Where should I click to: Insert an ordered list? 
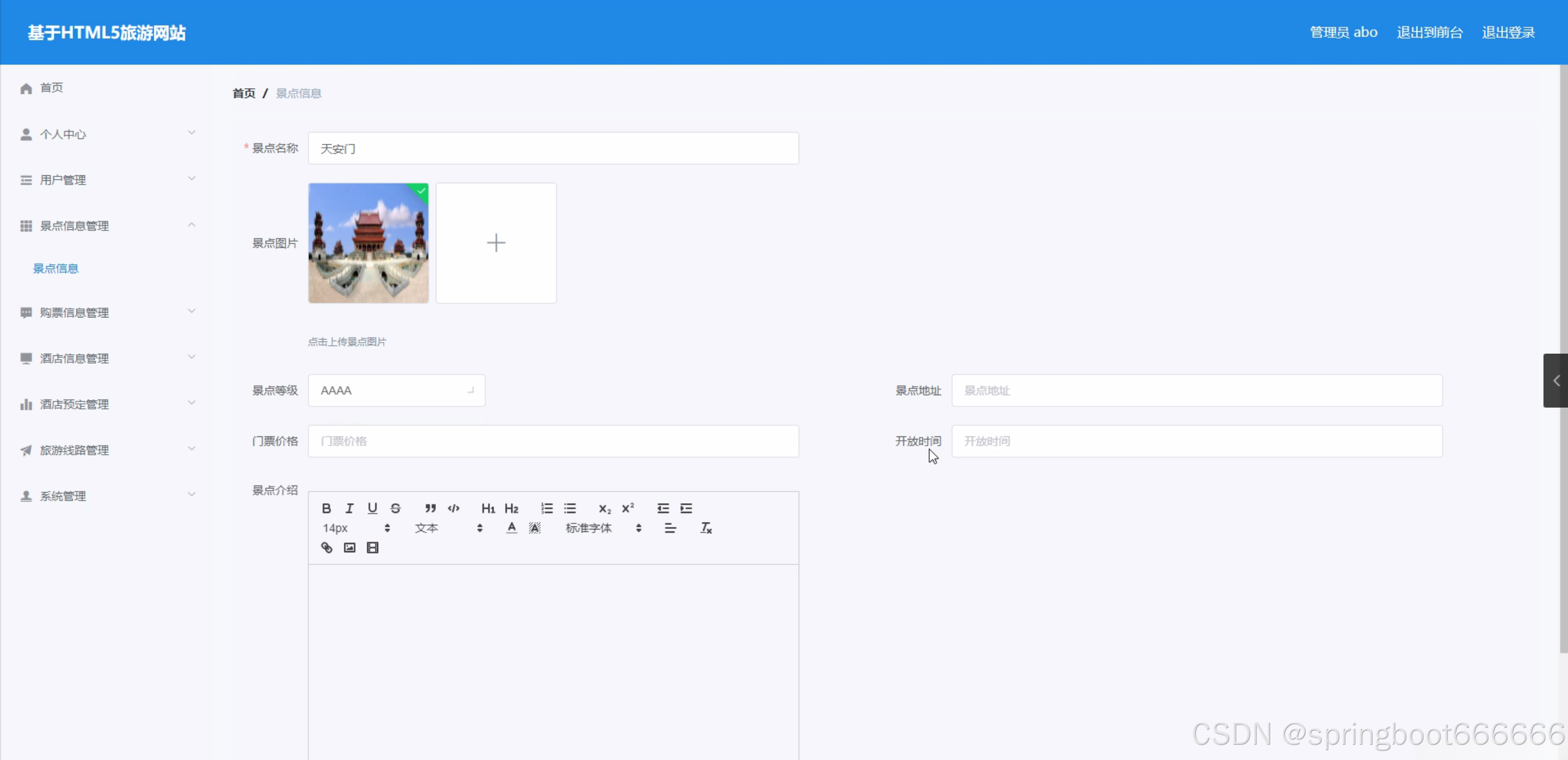coord(547,508)
